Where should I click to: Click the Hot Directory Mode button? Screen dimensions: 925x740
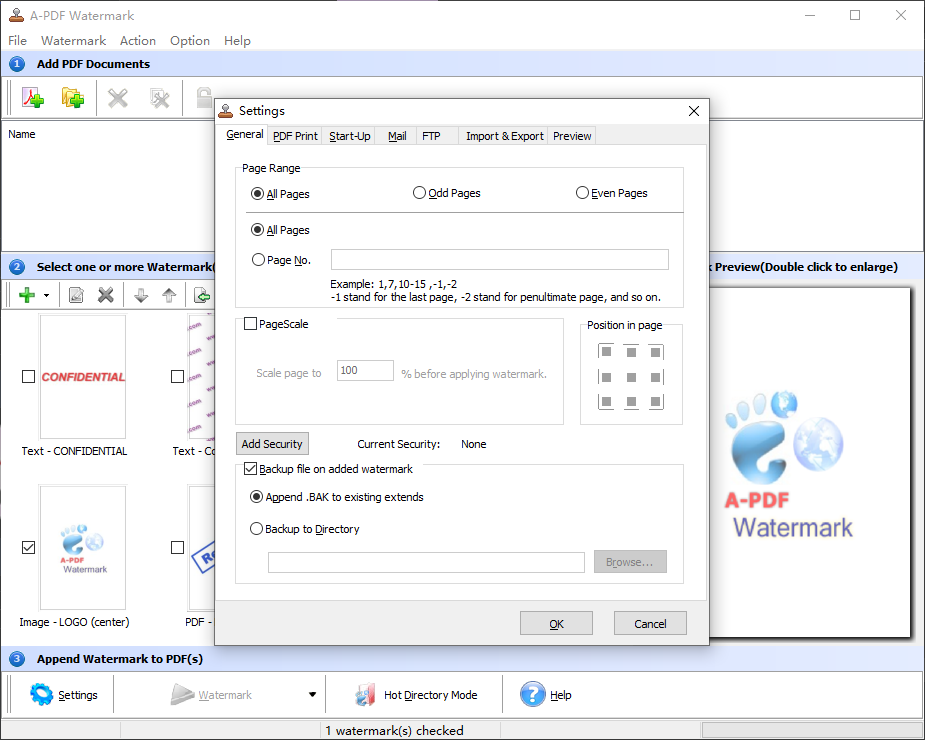point(416,695)
